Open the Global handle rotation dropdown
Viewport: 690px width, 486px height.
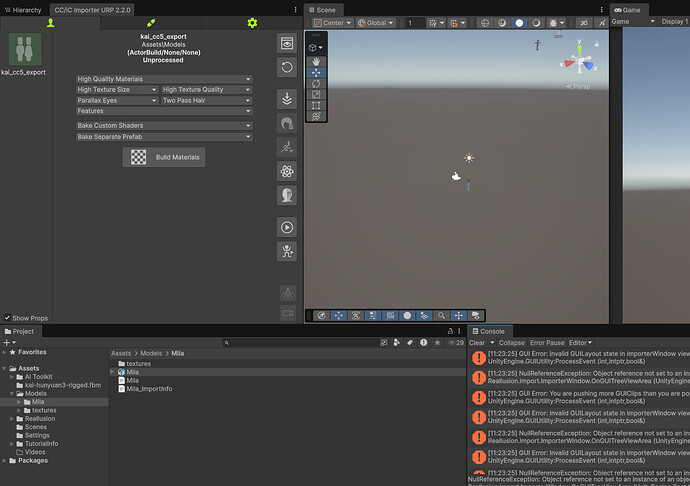[375, 23]
